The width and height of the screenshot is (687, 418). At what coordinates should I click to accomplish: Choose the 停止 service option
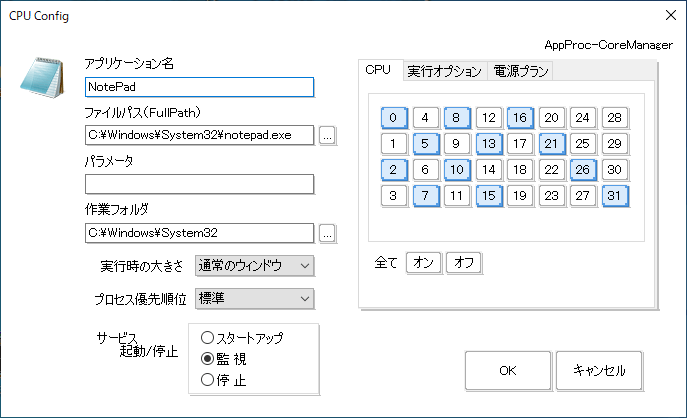[x=209, y=379]
